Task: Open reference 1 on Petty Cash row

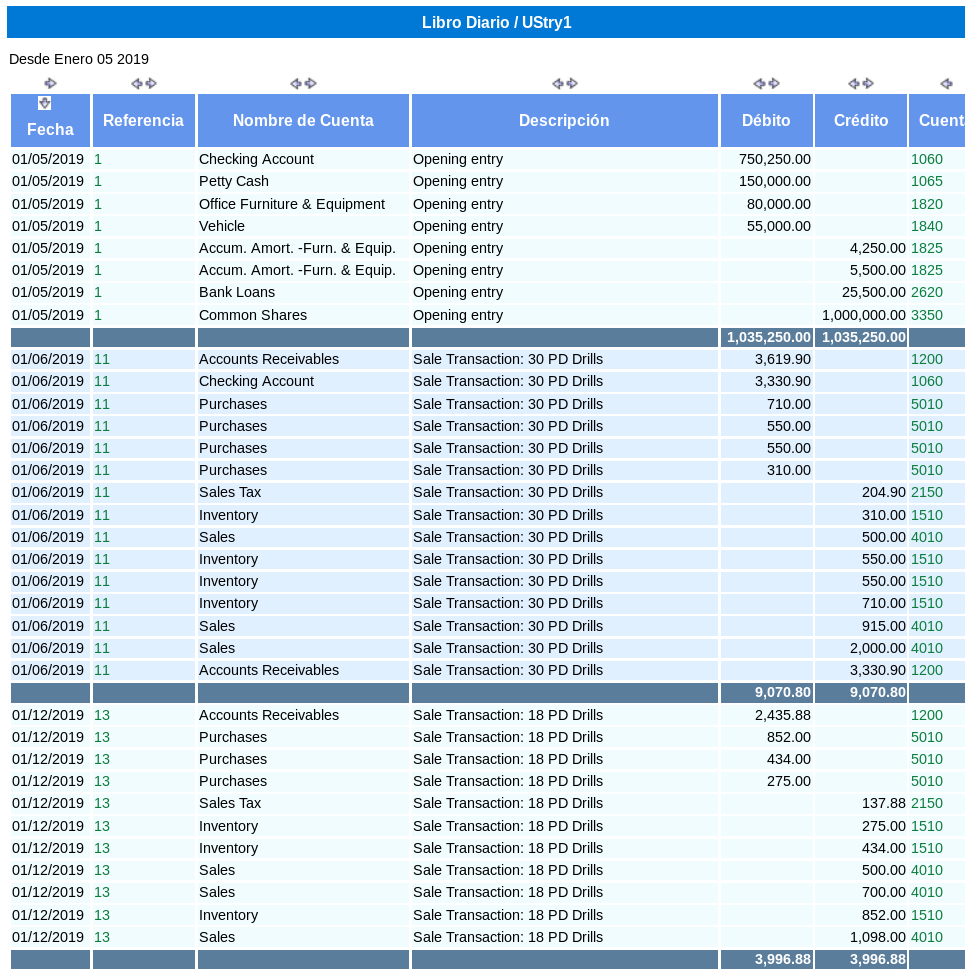Action: click(x=98, y=181)
